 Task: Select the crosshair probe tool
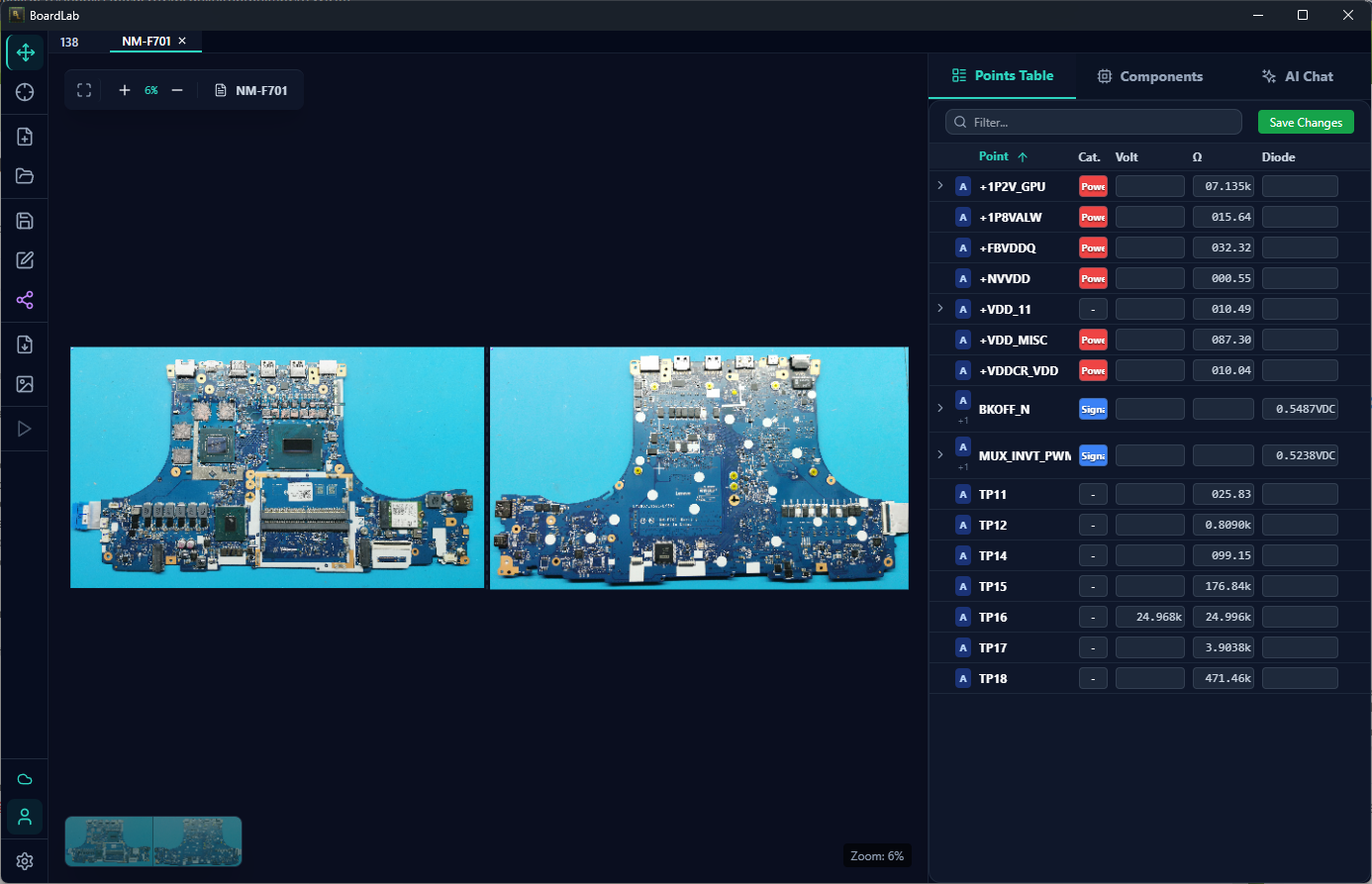pos(24,91)
